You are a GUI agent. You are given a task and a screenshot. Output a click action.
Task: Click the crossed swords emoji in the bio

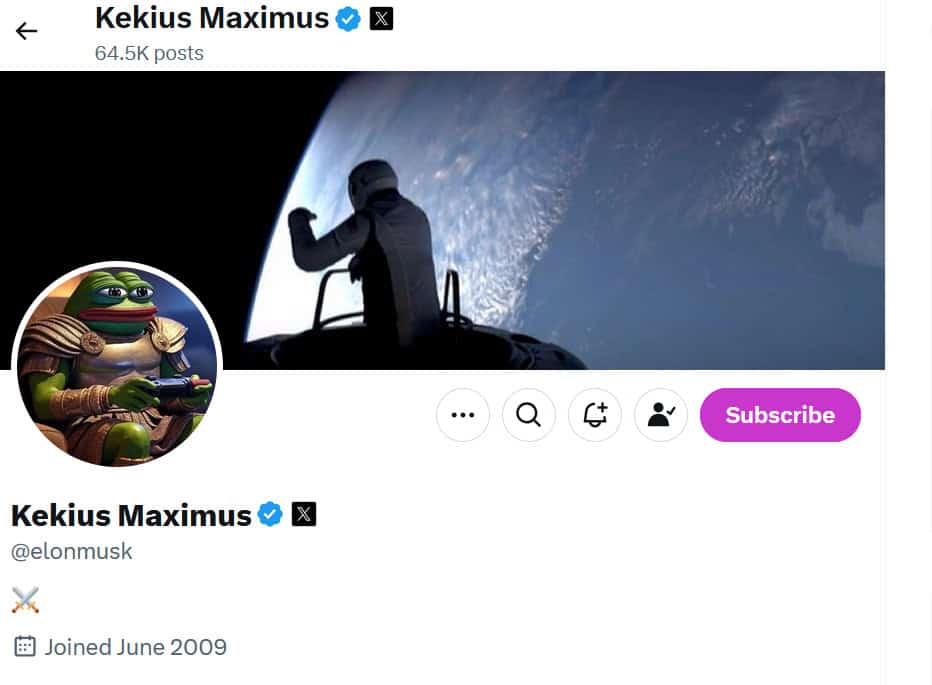click(25, 600)
